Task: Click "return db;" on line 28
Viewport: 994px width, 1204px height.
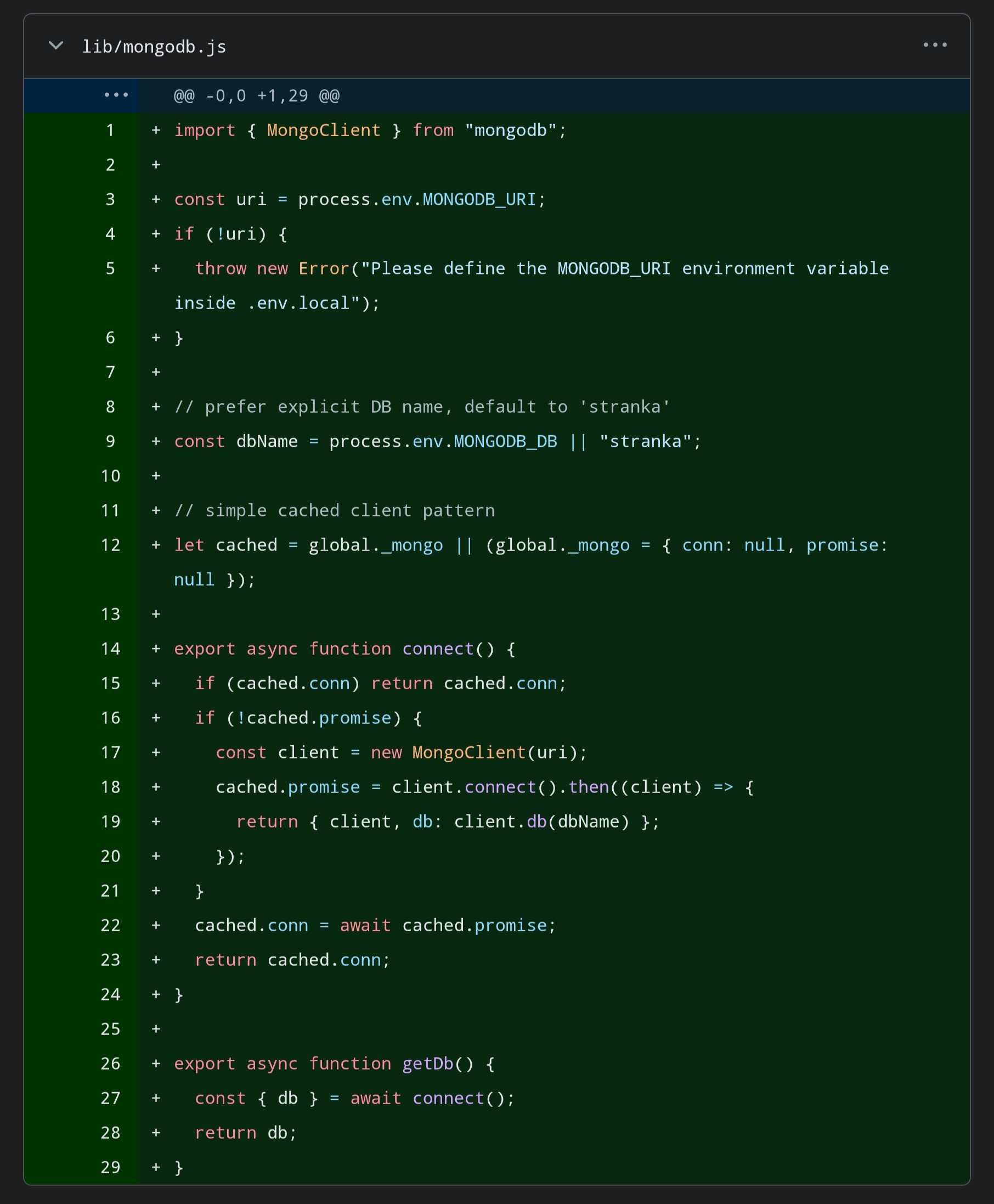Action: [x=246, y=1133]
